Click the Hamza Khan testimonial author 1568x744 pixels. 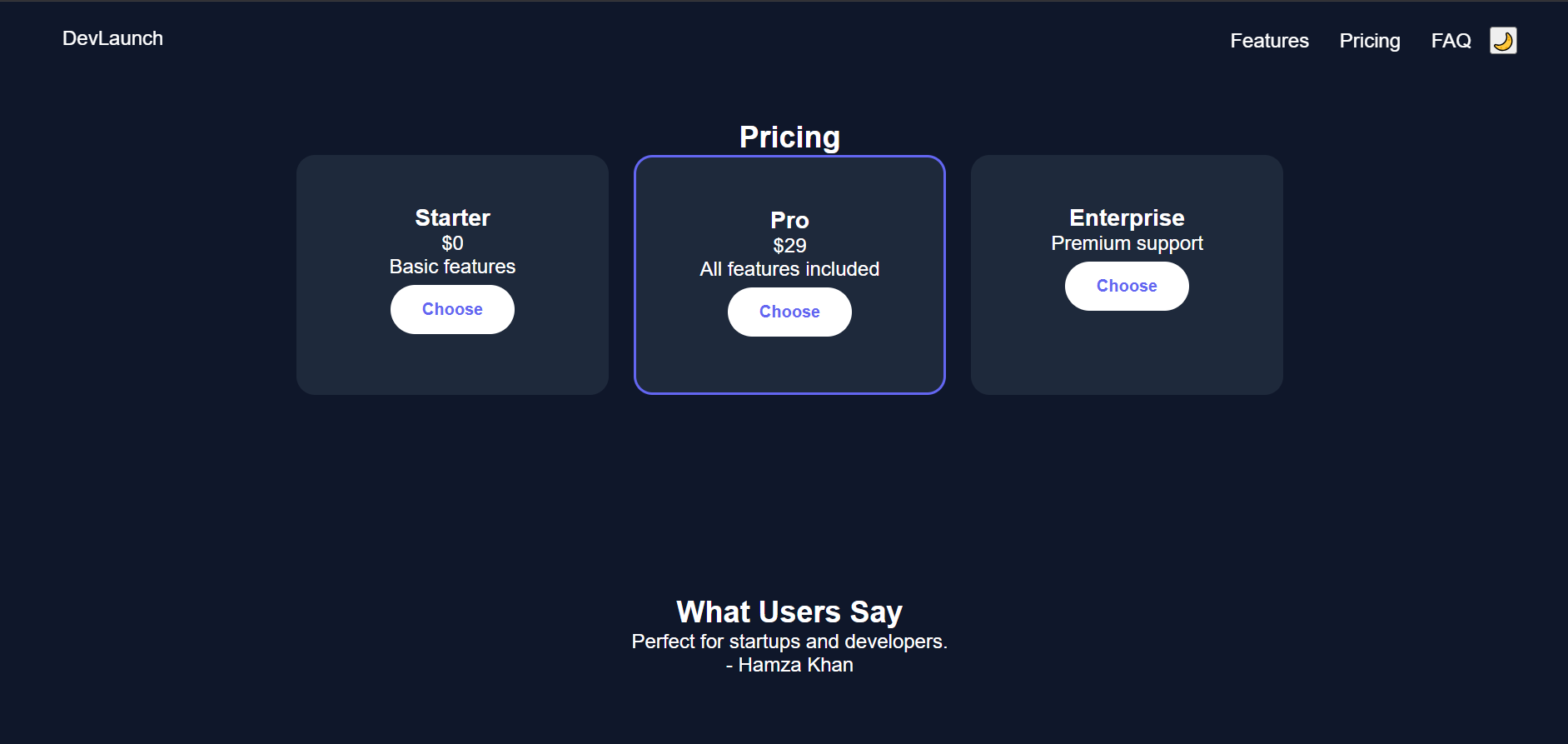click(789, 665)
